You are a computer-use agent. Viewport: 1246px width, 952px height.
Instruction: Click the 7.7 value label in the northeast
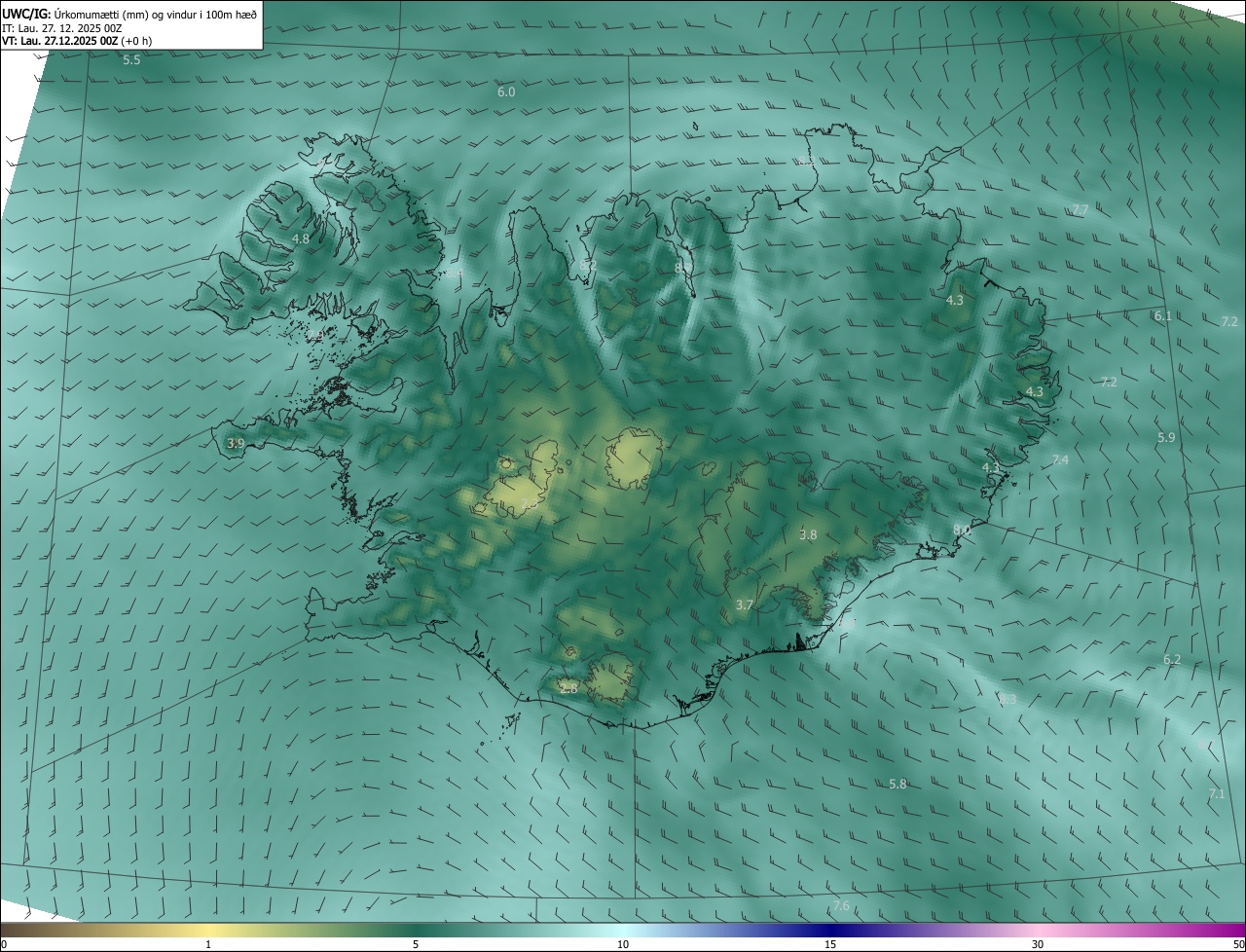[x=1080, y=210]
